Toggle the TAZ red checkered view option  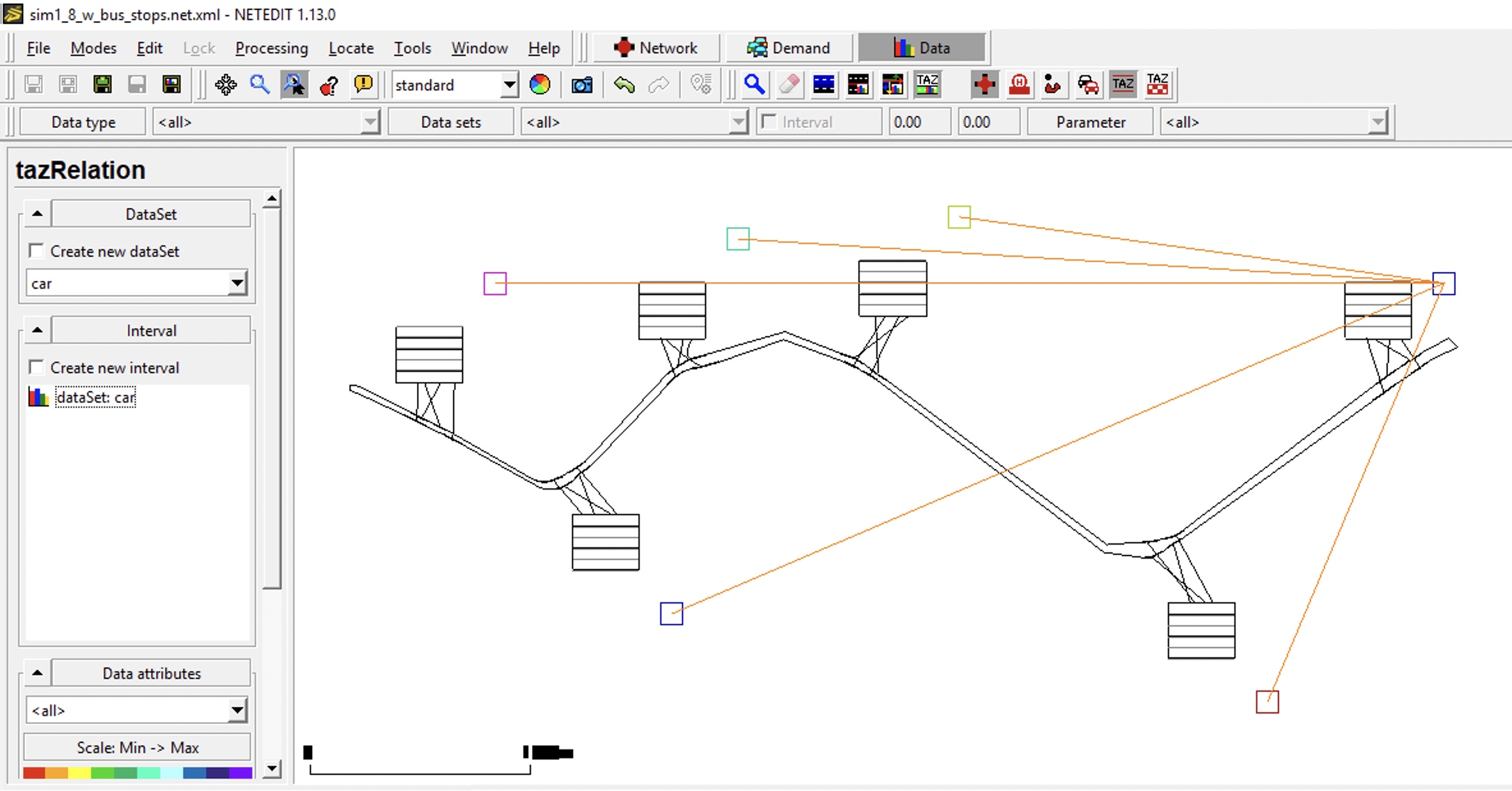click(x=1157, y=84)
